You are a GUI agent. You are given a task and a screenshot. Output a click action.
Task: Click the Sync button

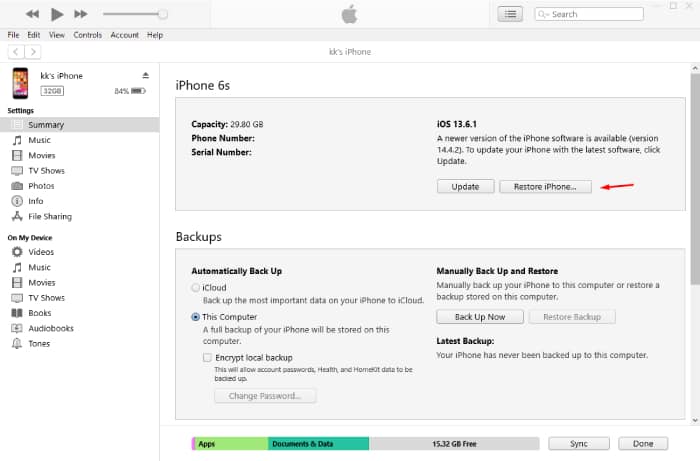pos(579,444)
